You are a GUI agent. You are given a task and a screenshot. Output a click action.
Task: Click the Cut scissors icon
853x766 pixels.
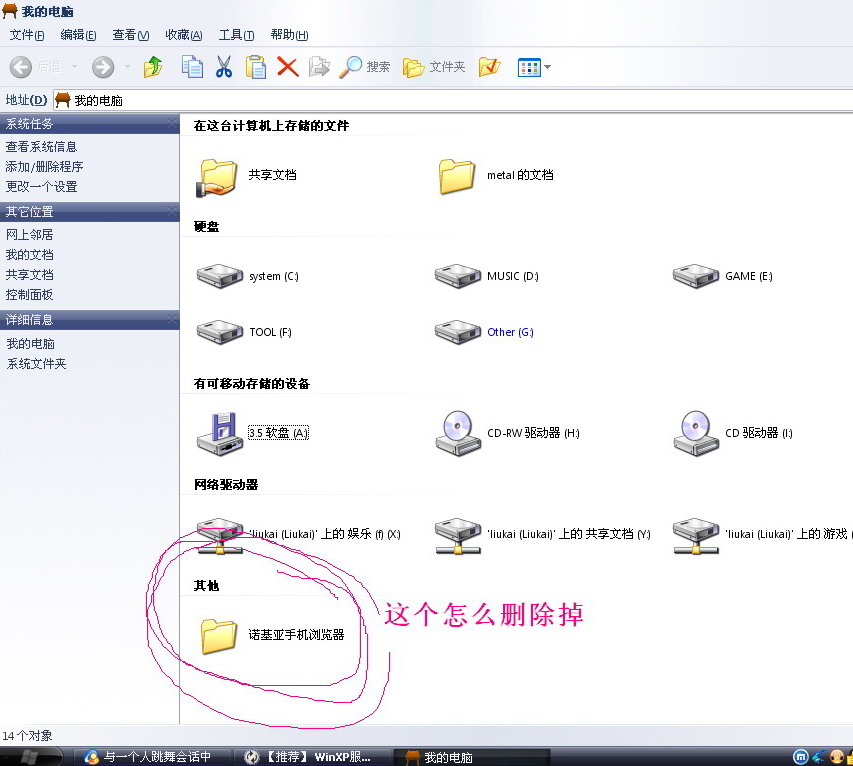(224, 67)
